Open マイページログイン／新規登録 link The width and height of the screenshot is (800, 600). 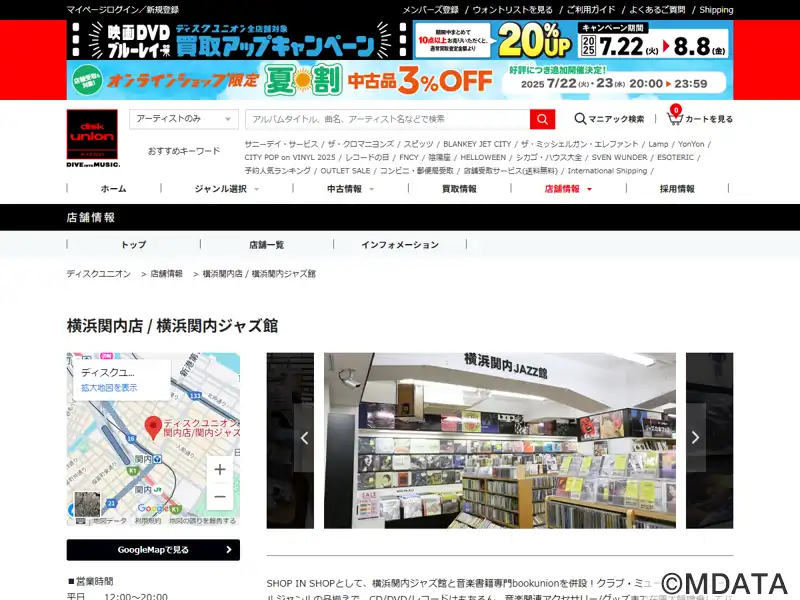[122, 10]
